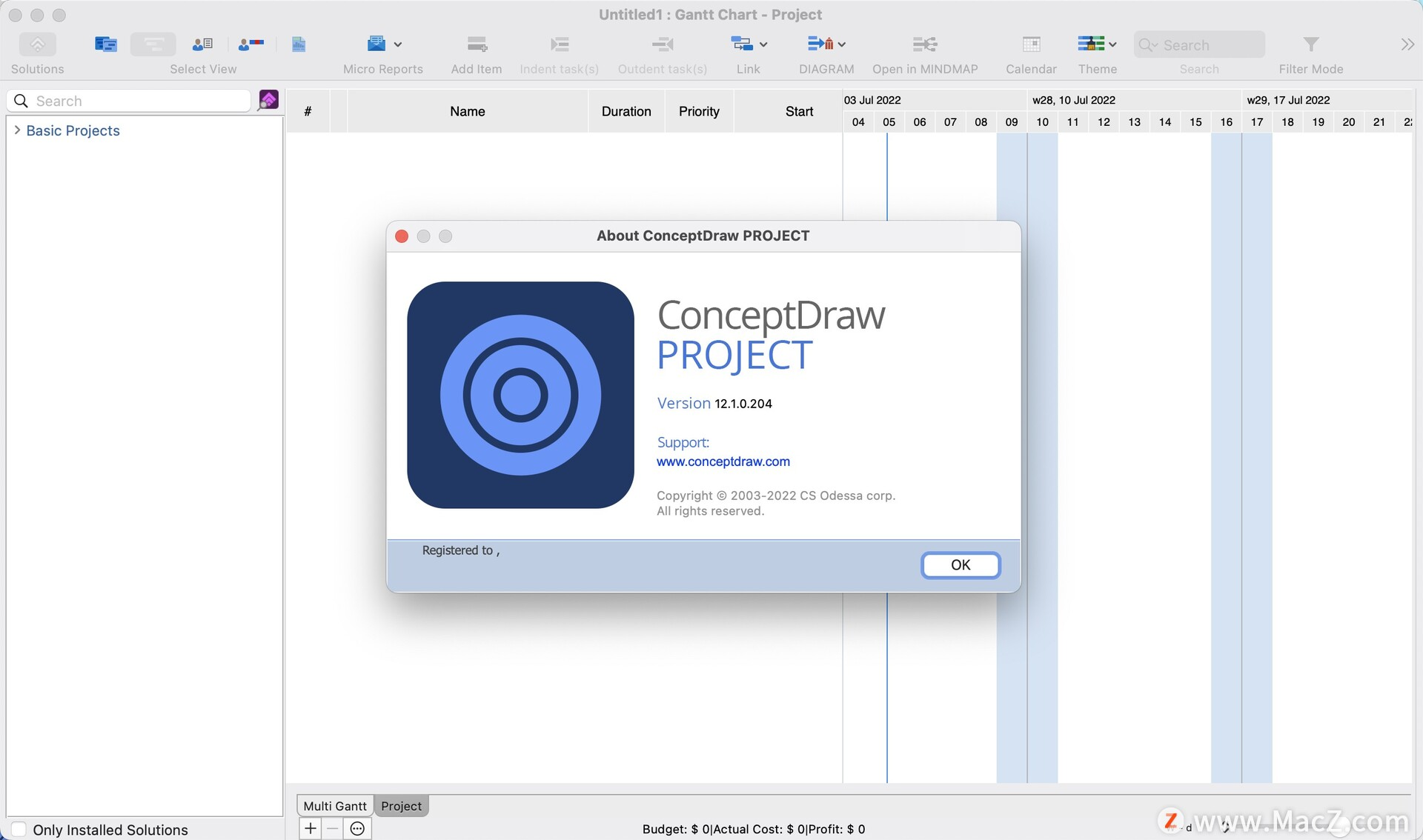1423x840 pixels.
Task: Open the Link dropdown arrow
Action: click(x=763, y=44)
